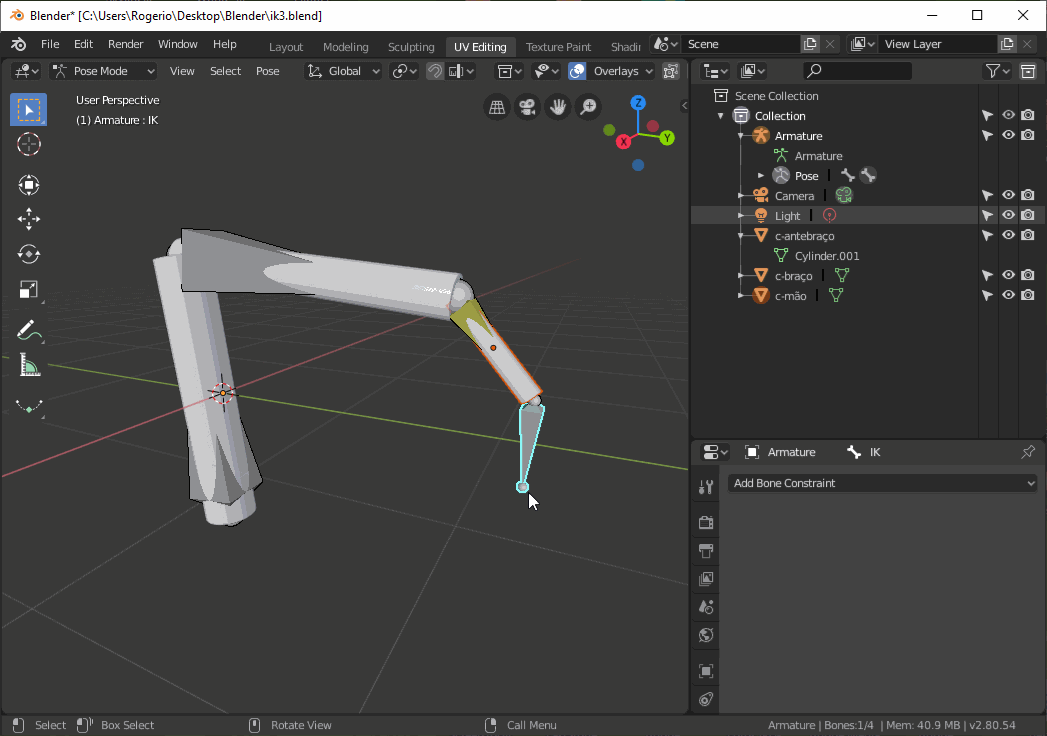This screenshot has height=736, width=1047.
Task: Open the Add Bone Constraint dropdown
Action: tap(882, 483)
